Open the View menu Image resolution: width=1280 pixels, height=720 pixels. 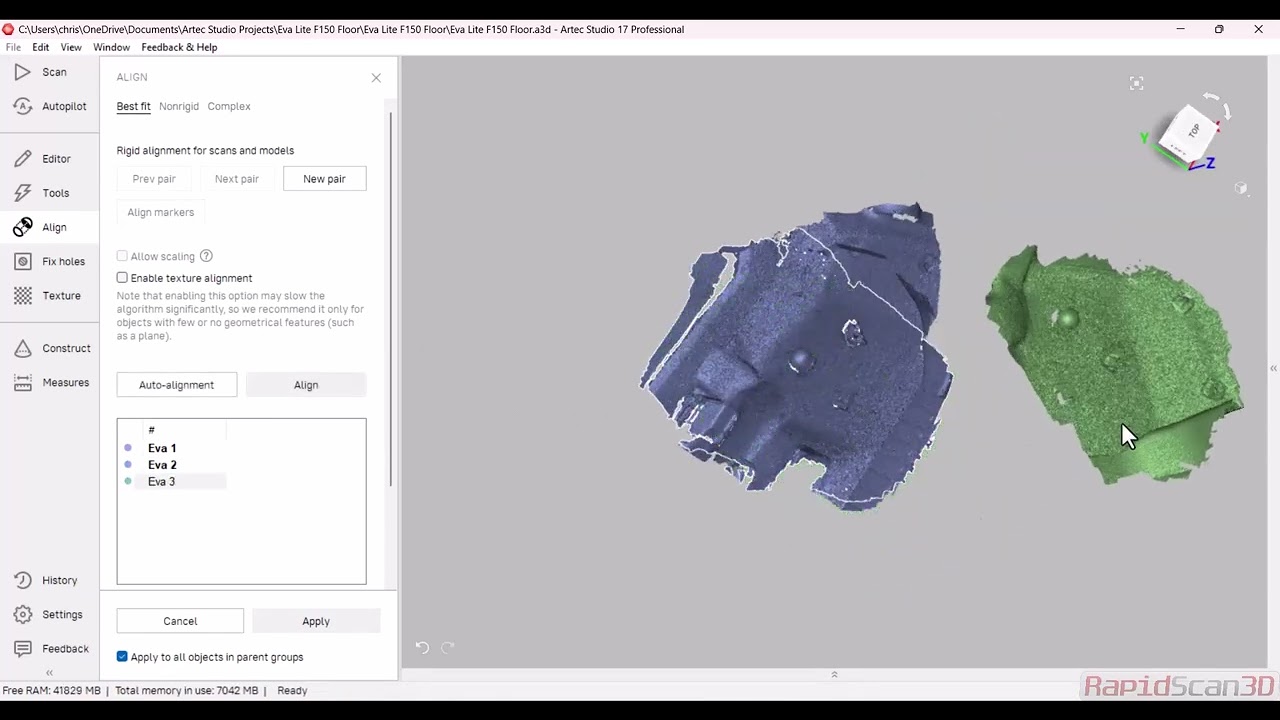click(71, 47)
